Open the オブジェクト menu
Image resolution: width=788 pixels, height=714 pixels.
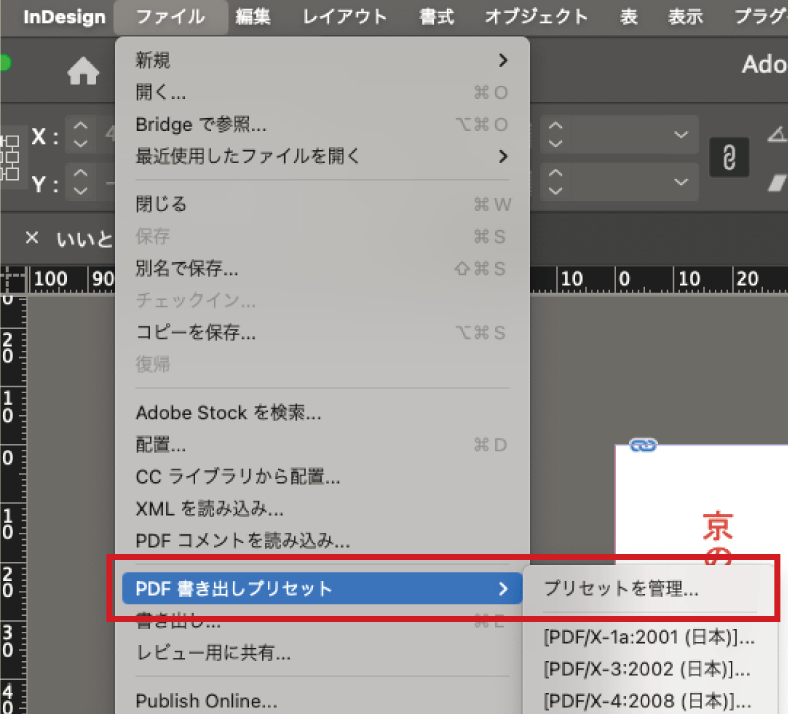537,17
